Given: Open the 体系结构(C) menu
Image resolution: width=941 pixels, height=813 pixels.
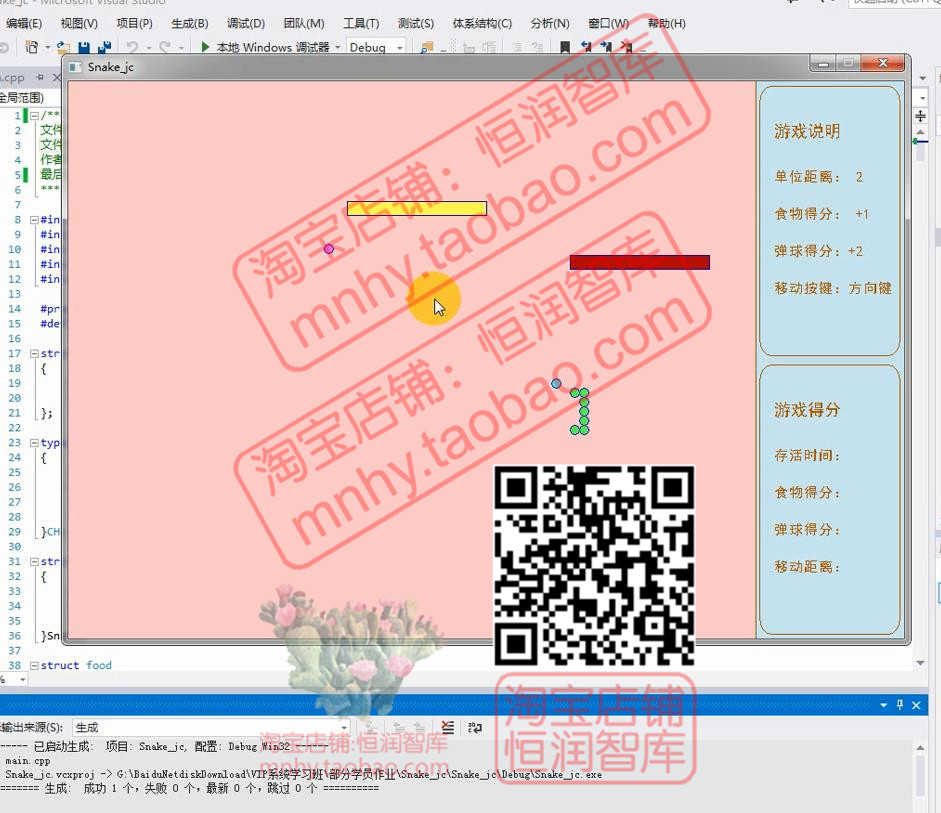Looking at the screenshot, I should pyautogui.click(x=482, y=23).
